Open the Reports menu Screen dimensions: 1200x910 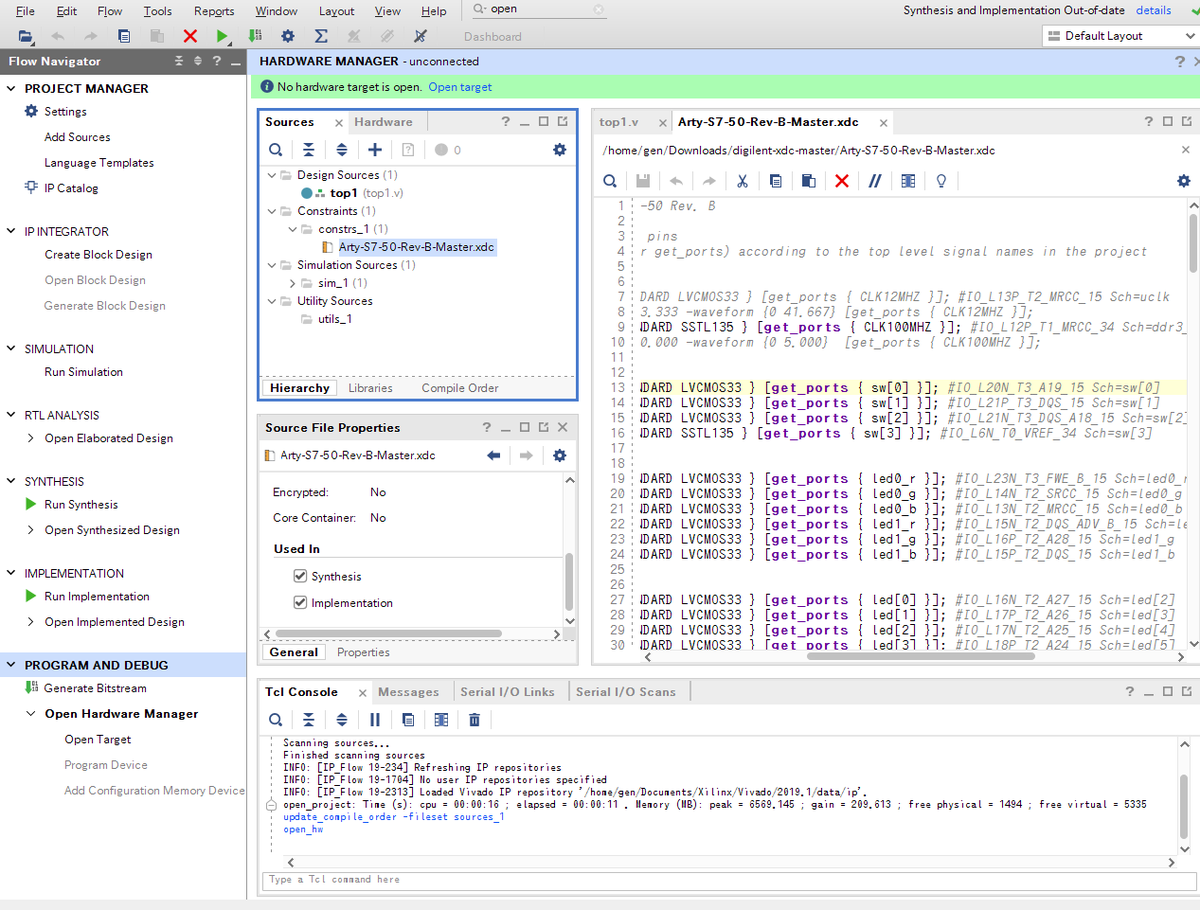[214, 11]
